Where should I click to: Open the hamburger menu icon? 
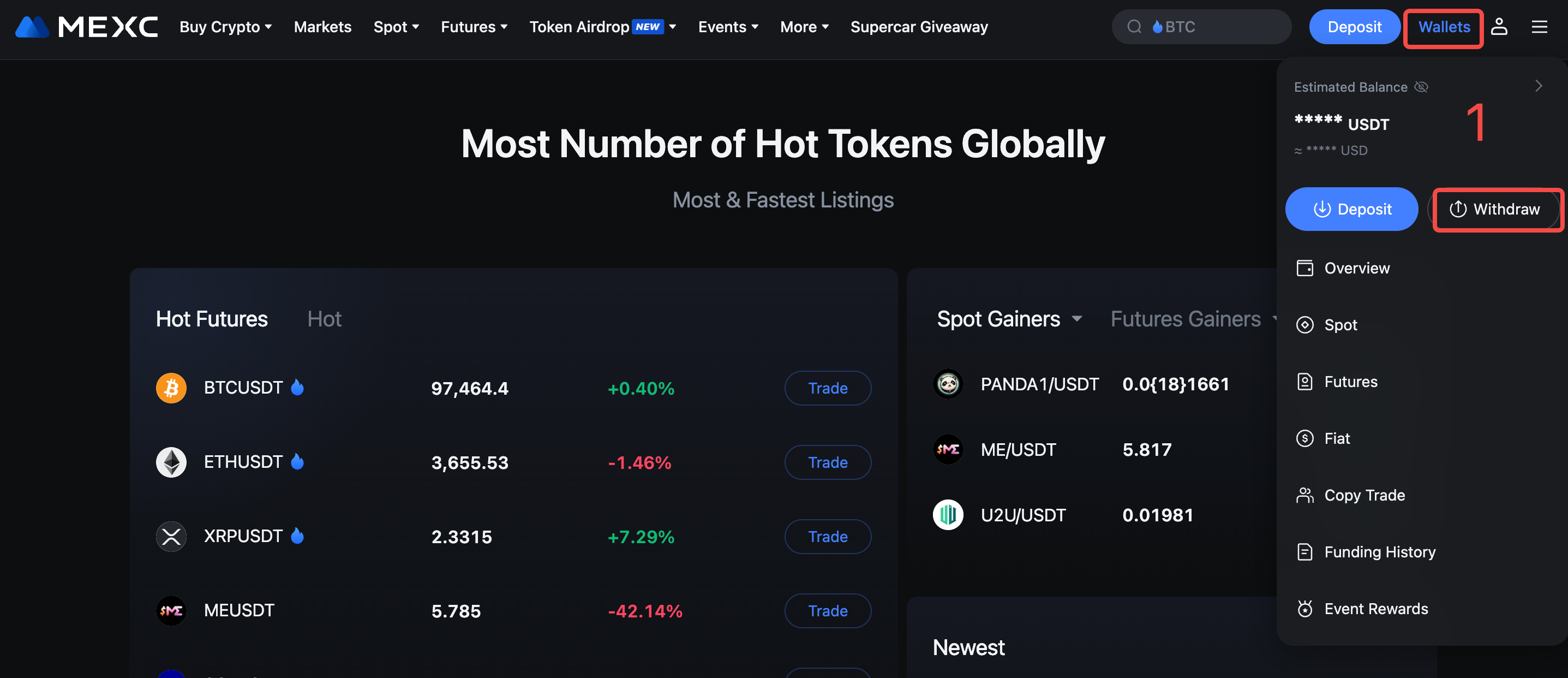[x=1540, y=27]
